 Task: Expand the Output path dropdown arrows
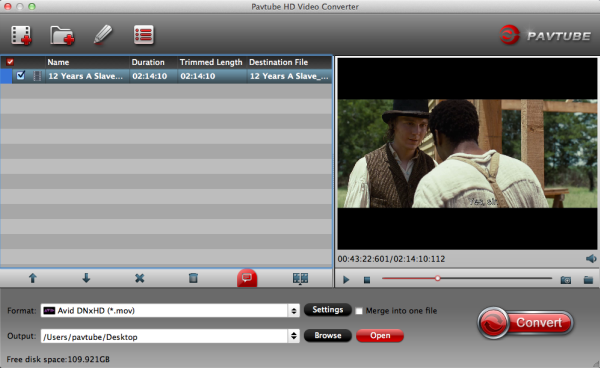pyautogui.click(x=293, y=336)
